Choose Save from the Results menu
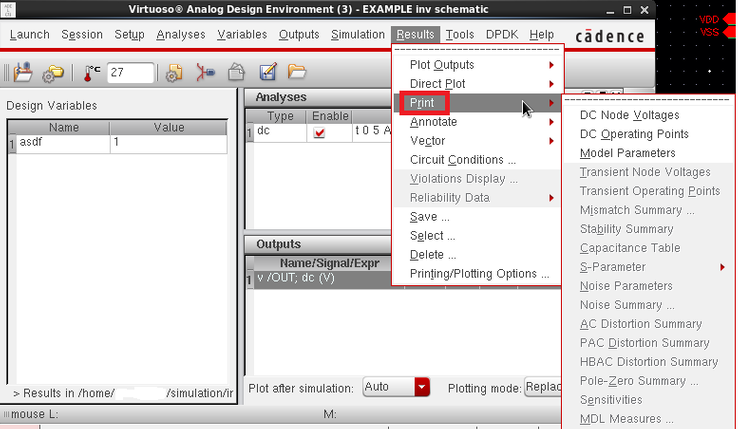740x429 pixels. click(429, 217)
